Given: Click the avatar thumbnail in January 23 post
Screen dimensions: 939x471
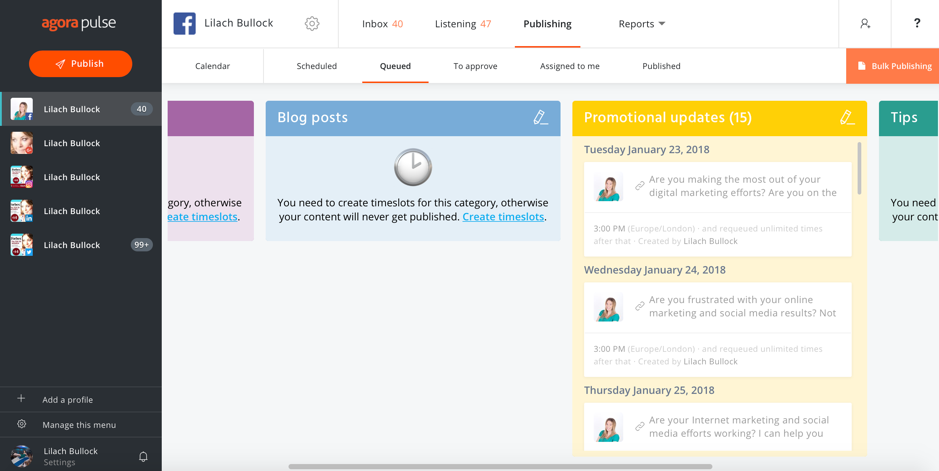Looking at the screenshot, I should [608, 187].
